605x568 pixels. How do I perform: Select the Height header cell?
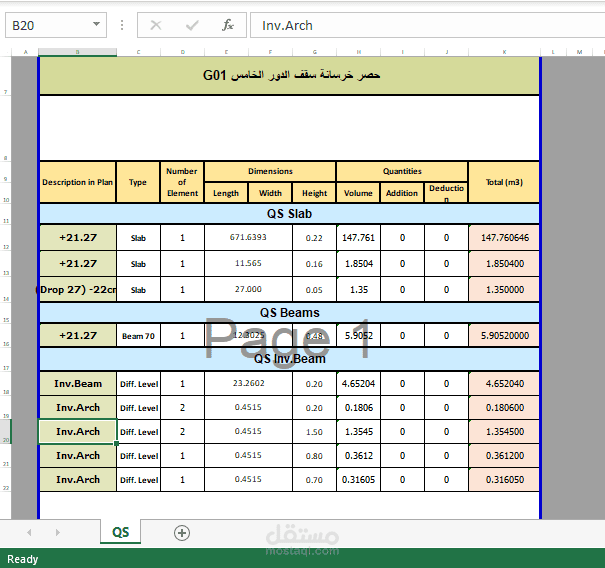(314, 193)
